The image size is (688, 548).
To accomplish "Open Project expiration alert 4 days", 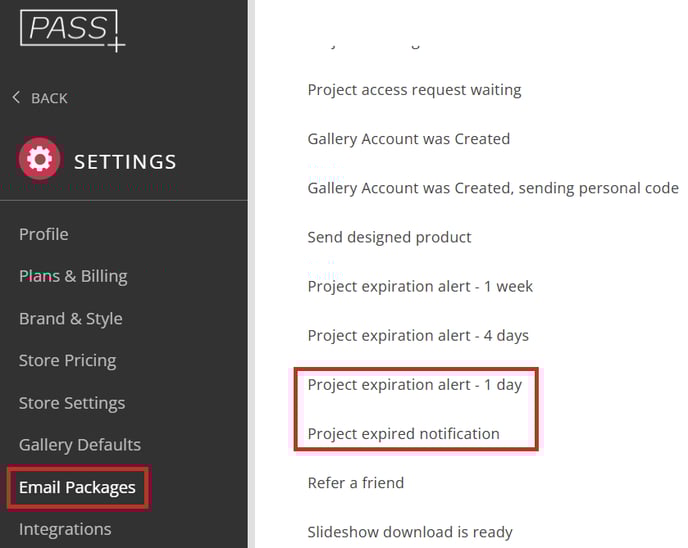I will click(418, 336).
